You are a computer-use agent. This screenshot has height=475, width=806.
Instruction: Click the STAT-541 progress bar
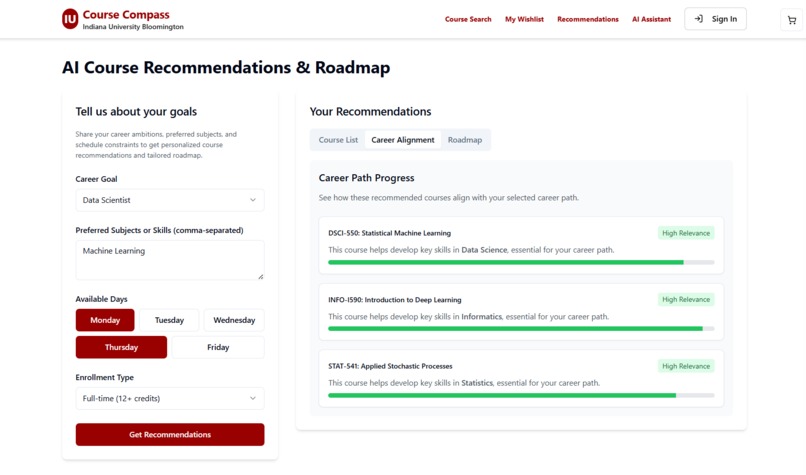(x=521, y=395)
